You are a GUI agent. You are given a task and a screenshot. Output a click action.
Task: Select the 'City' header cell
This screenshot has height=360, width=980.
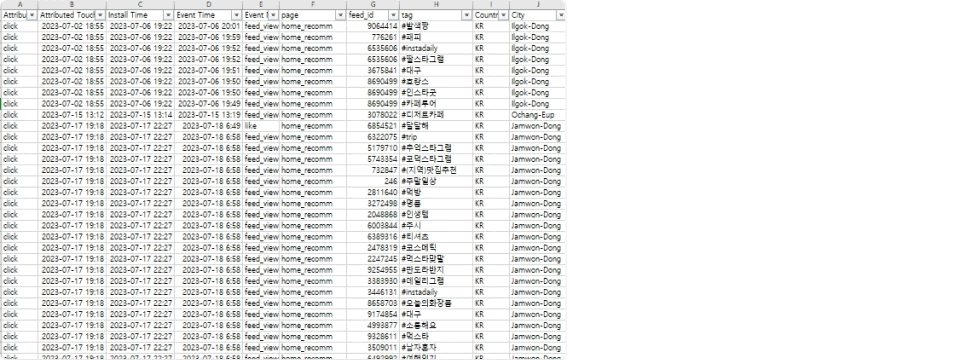[x=537, y=14]
